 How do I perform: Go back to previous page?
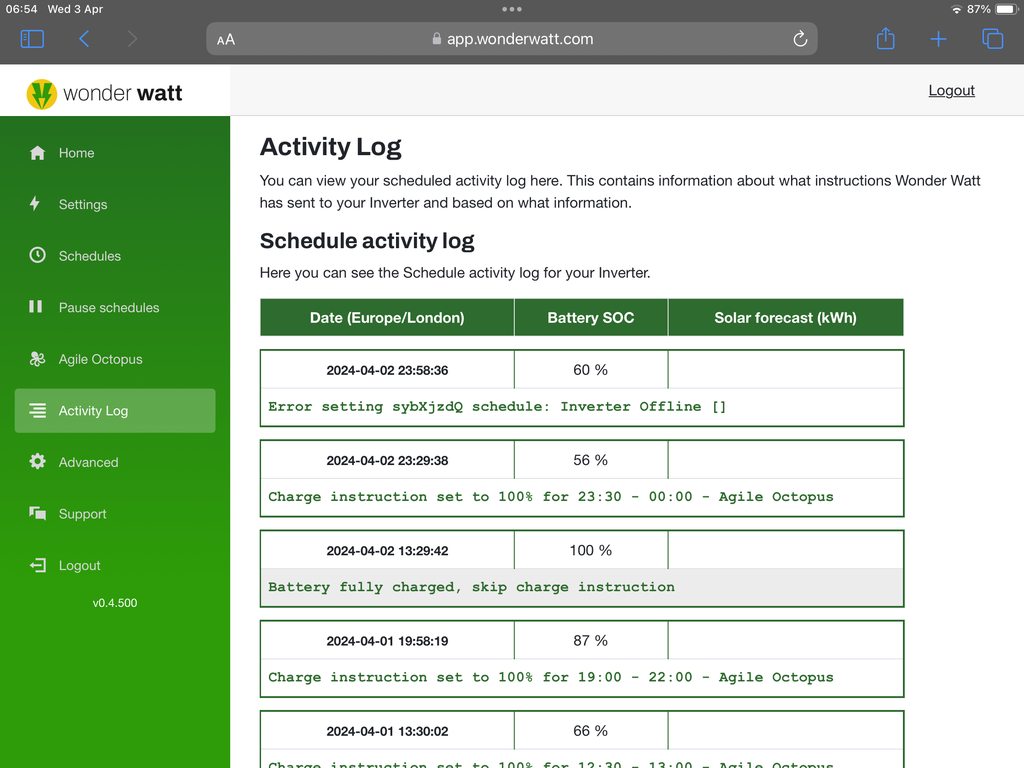tap(84, 39)
